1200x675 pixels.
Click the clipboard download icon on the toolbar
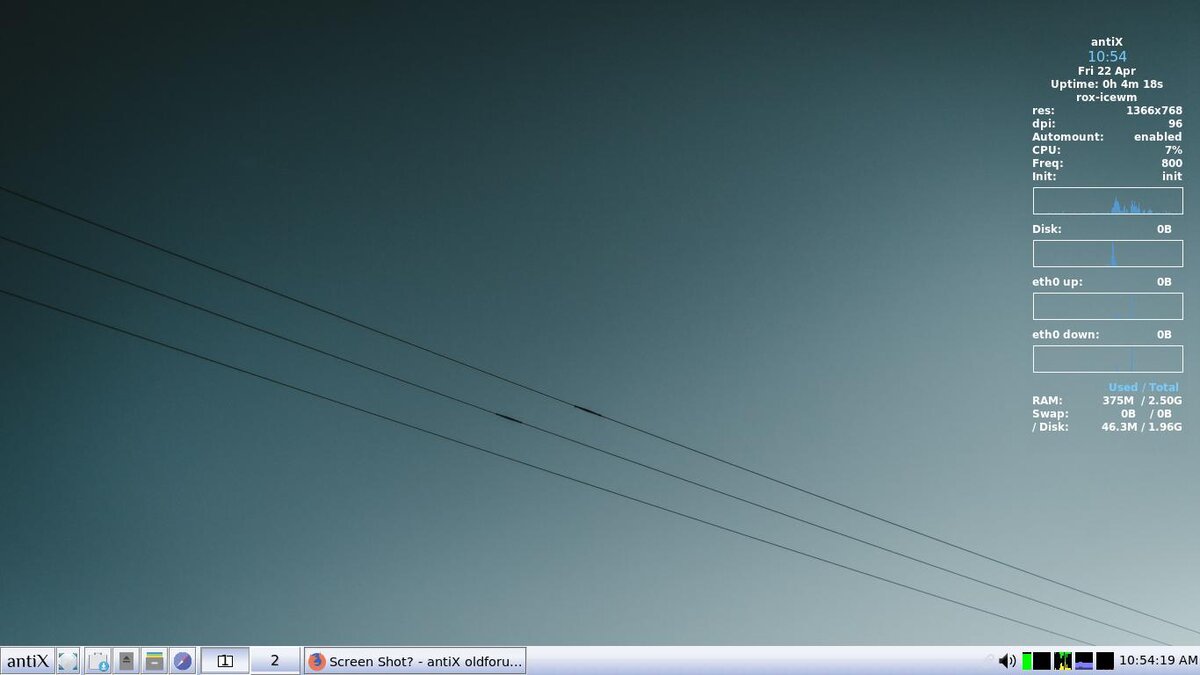point(99,660)
